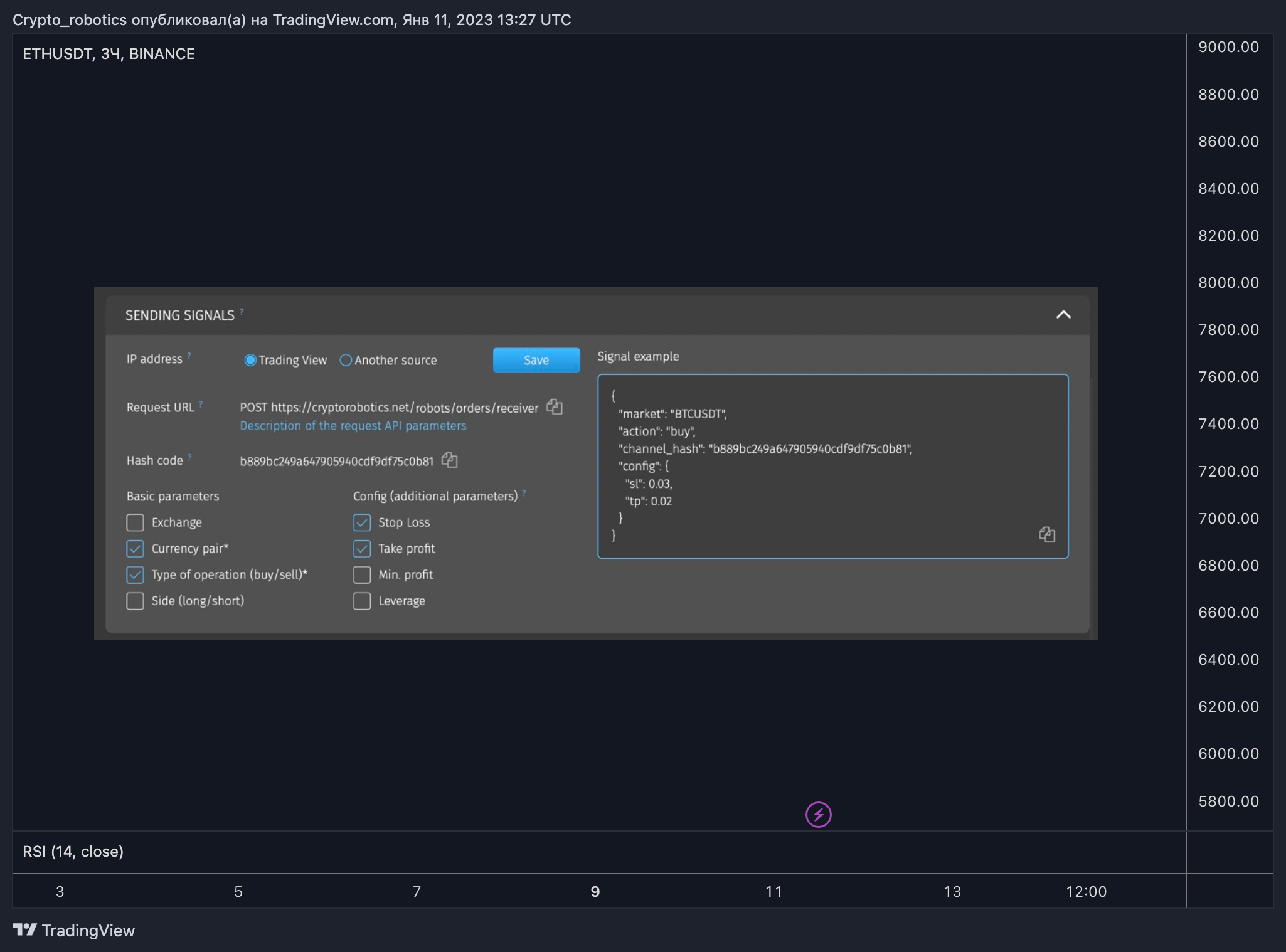Viewport: 1286px width, 952px height.
Task: Click the POST cryptorobotics.net receiver URL text
Action: pyautogui.click(x=389, y=408)
